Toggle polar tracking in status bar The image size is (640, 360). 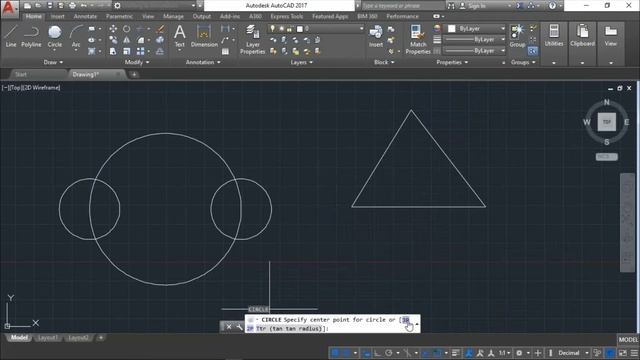(389, 353)
